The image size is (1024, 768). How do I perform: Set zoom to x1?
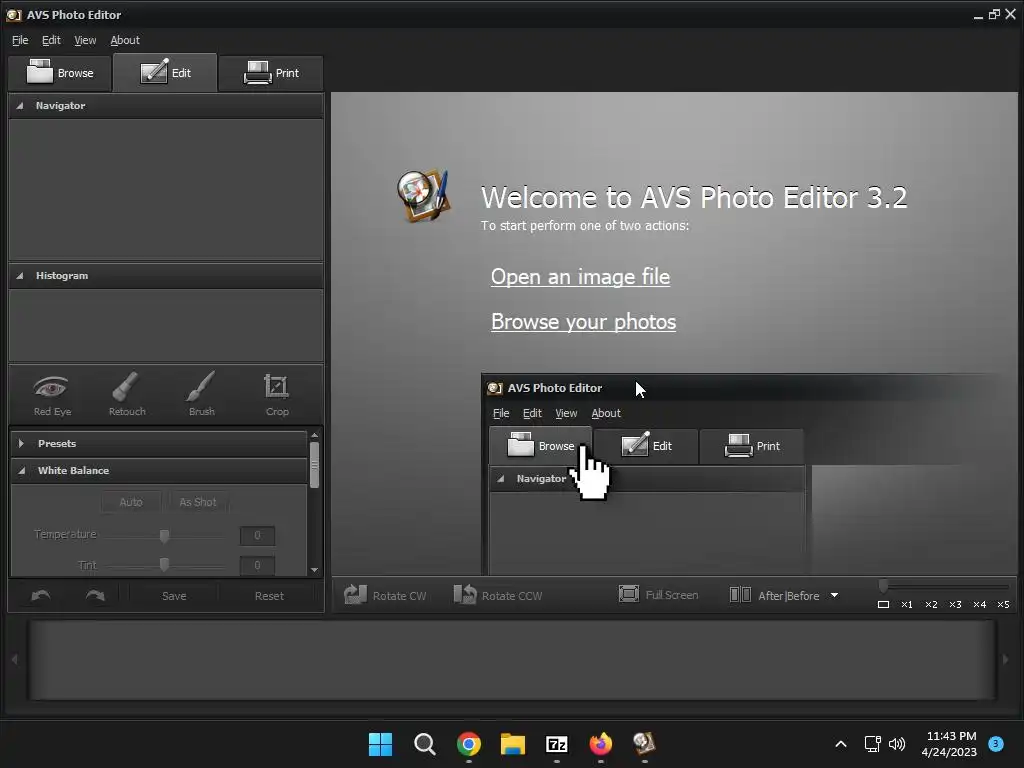click(907, 605)
